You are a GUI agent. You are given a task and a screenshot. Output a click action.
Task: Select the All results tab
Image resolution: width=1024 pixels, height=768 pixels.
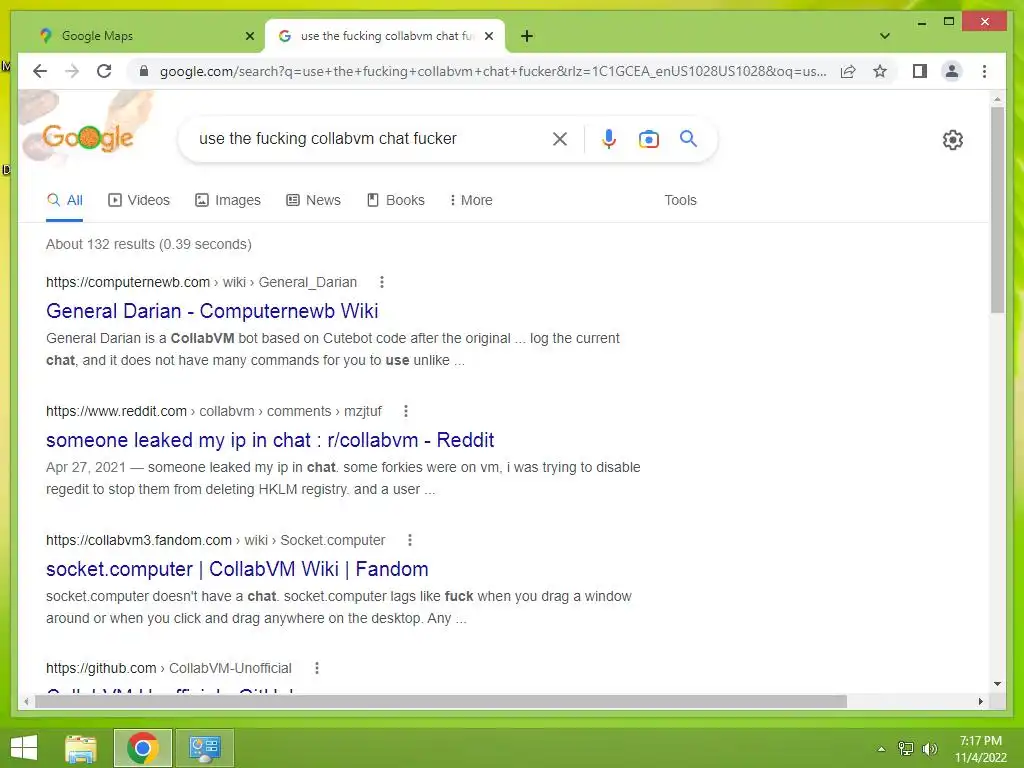click(x=65, y=200)
